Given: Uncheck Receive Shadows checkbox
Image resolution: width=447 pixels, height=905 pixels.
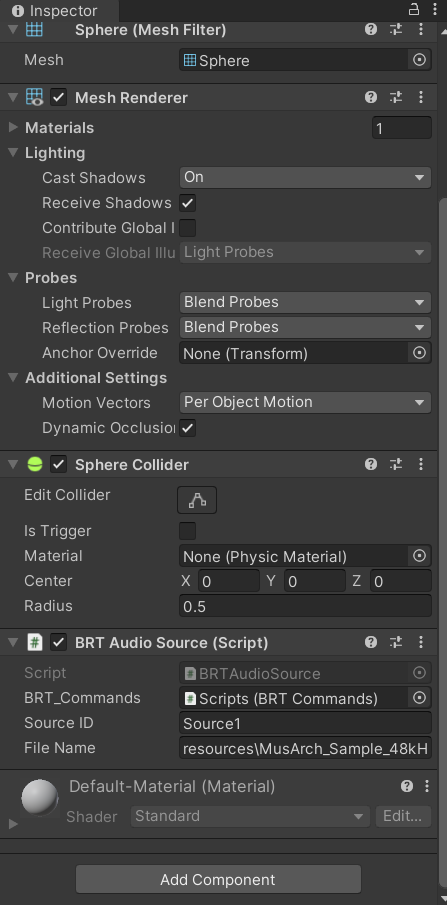Looking at the screenshot, I should [x=188, y=203].
